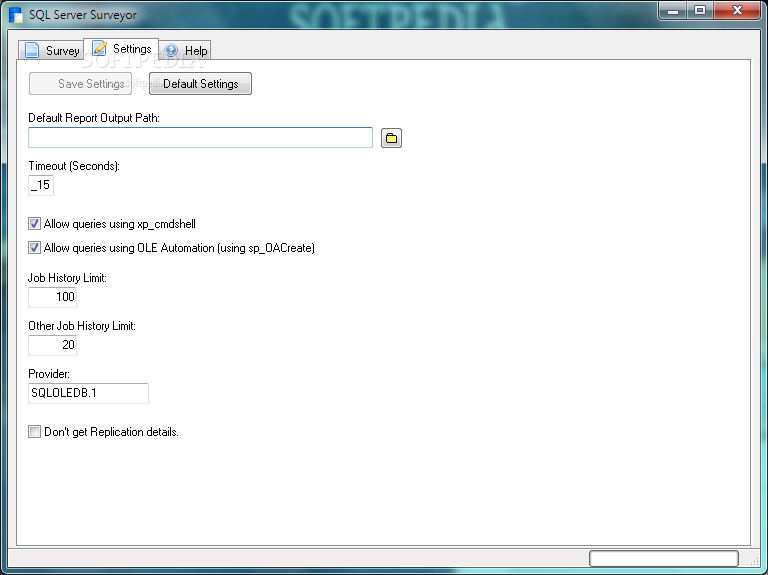Click the "Provider:" label
The height and width of the screenshot is (575, 768).
49,374
